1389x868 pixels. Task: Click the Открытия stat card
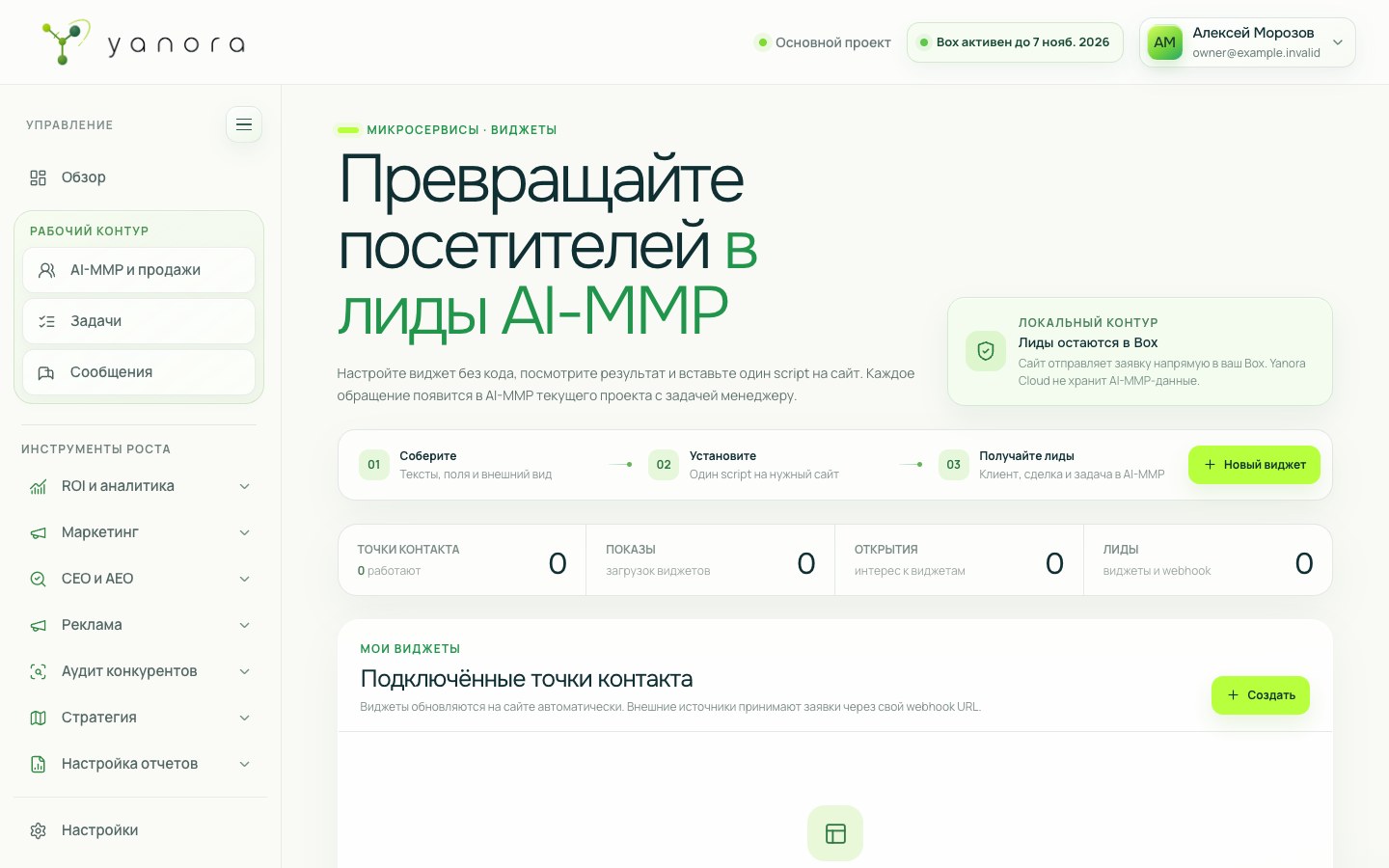960,560
